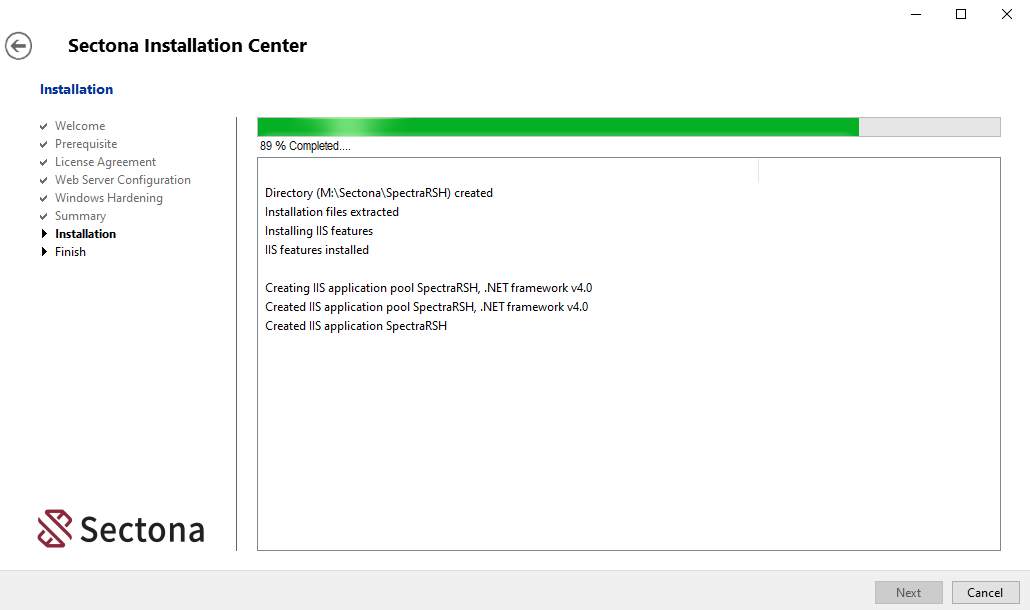Click the checkmark beside Windows Hardening

[44, 199]
